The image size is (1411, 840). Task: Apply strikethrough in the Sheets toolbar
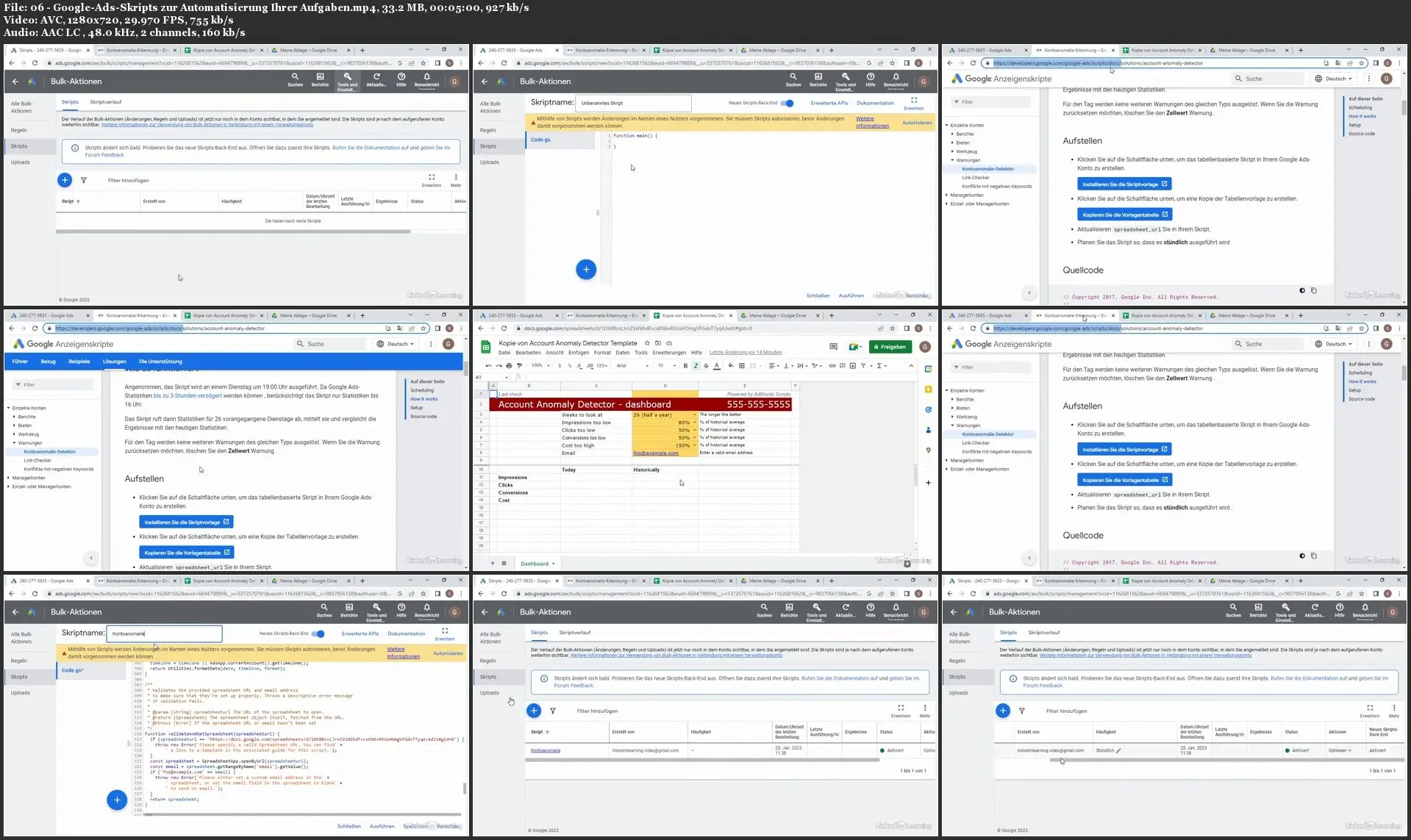pos(706,365)
